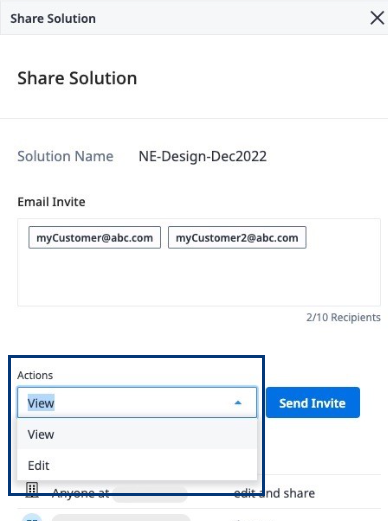Close the Share Solution dialog

[377, 18]
